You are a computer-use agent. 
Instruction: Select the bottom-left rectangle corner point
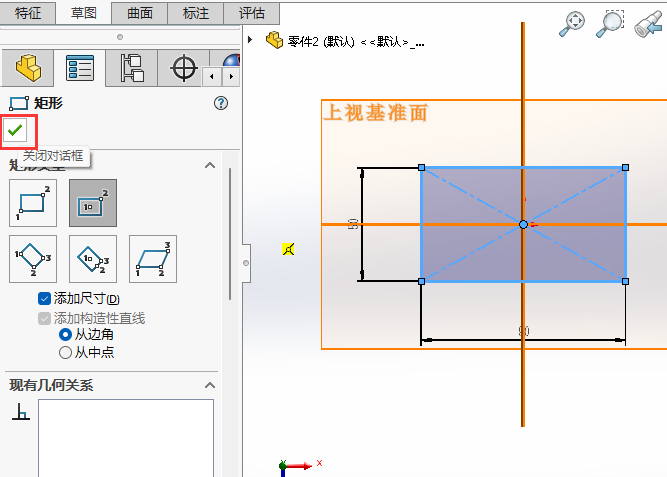[x=422, y=281]
